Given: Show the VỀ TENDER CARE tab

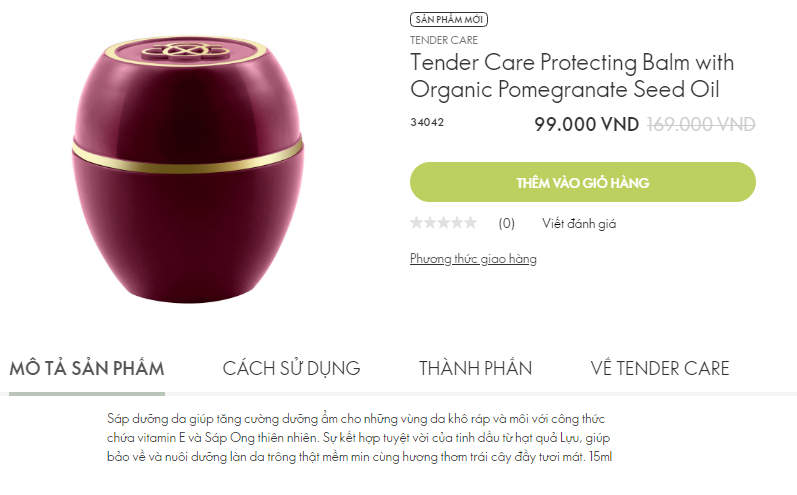Looking at the screenshot, I should [x=660, y=368].
